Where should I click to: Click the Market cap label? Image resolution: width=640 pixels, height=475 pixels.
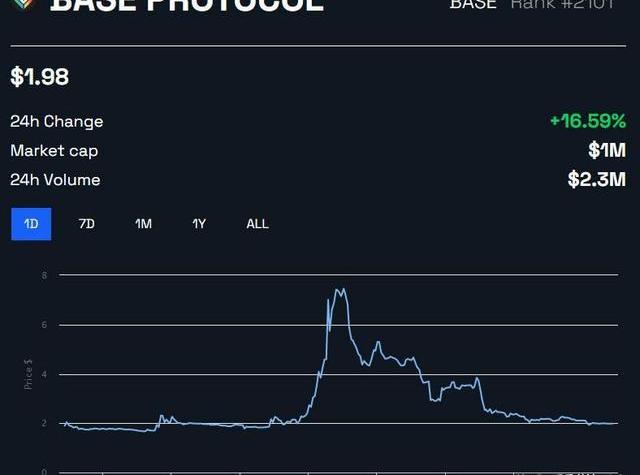point(54,150)
